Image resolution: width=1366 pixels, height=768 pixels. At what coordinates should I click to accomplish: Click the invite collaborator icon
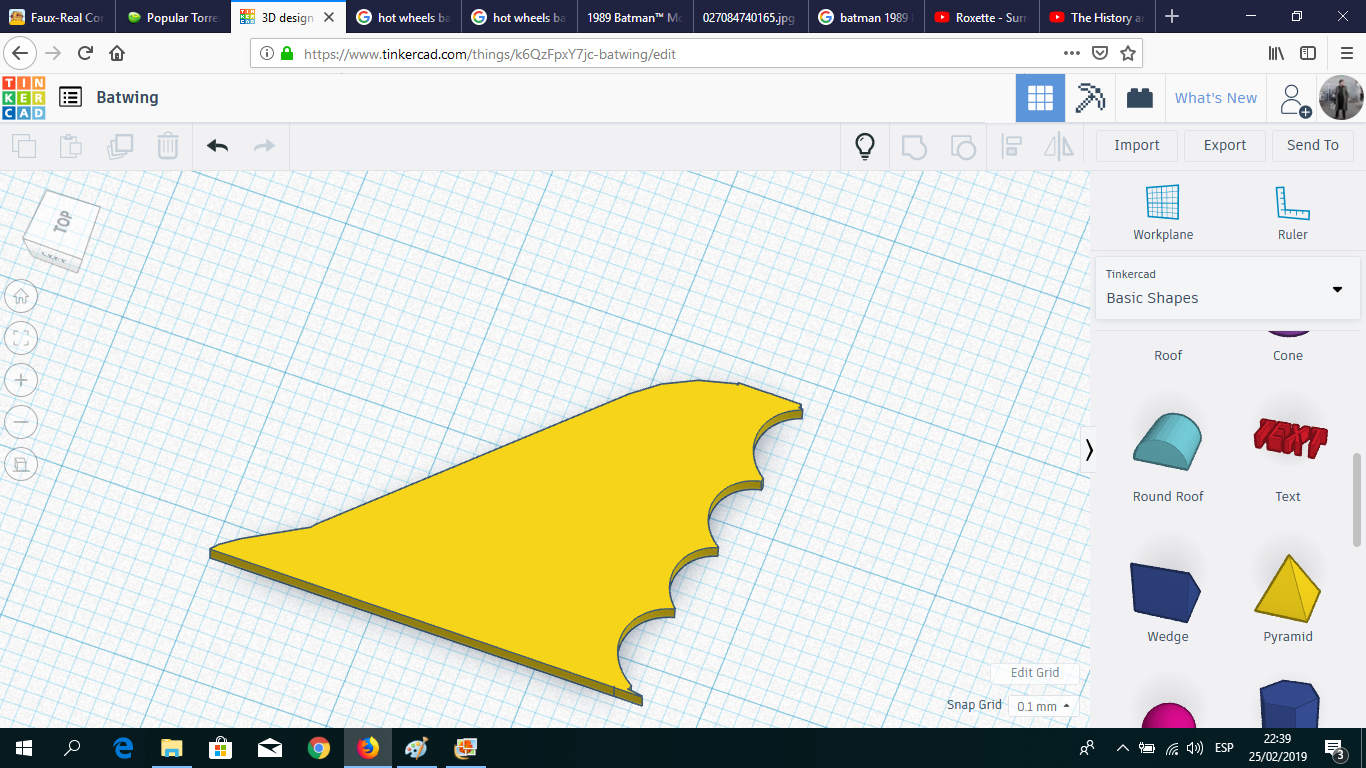click(x=1295, y=99)
